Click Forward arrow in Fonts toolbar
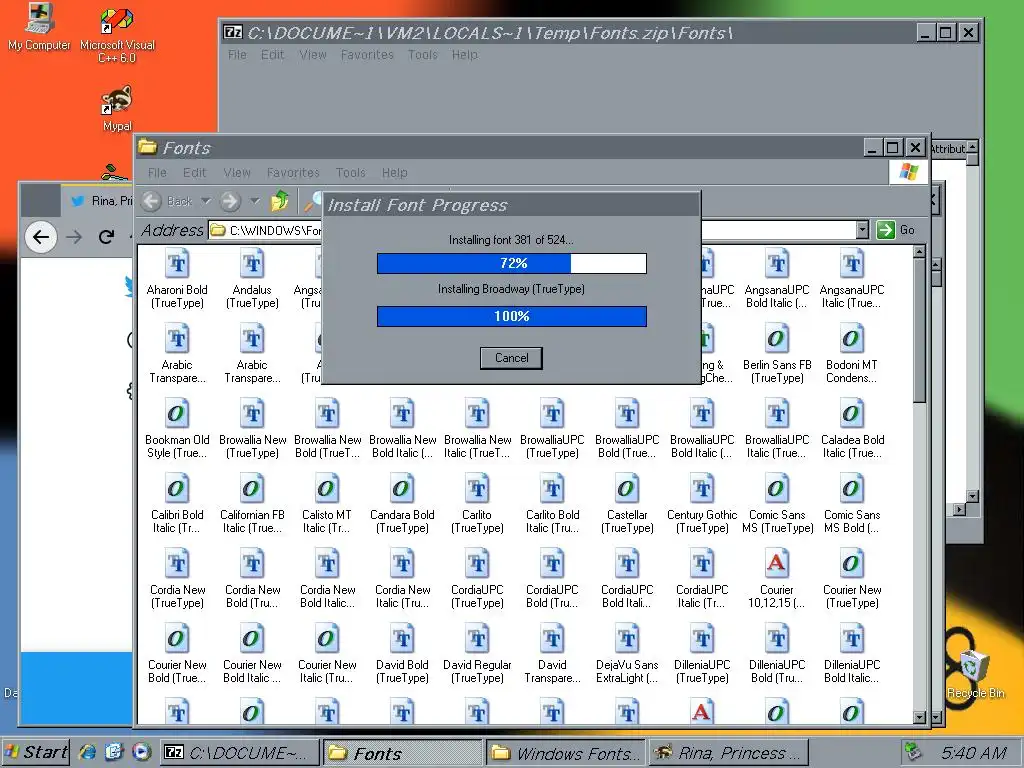This screenshot has height=768, width=1024. 230,201
